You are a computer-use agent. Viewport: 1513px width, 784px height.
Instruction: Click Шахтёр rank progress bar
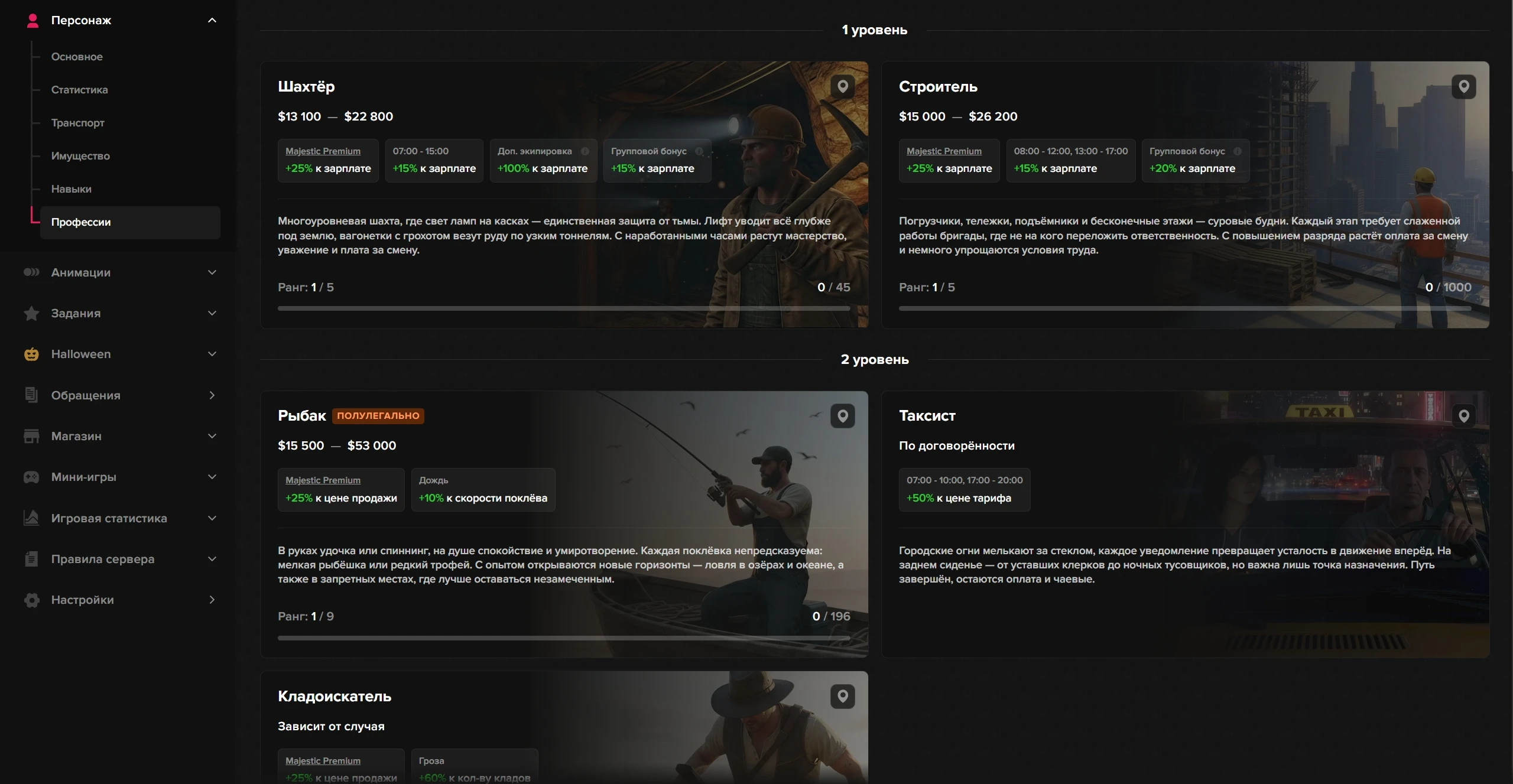(564, 308)
